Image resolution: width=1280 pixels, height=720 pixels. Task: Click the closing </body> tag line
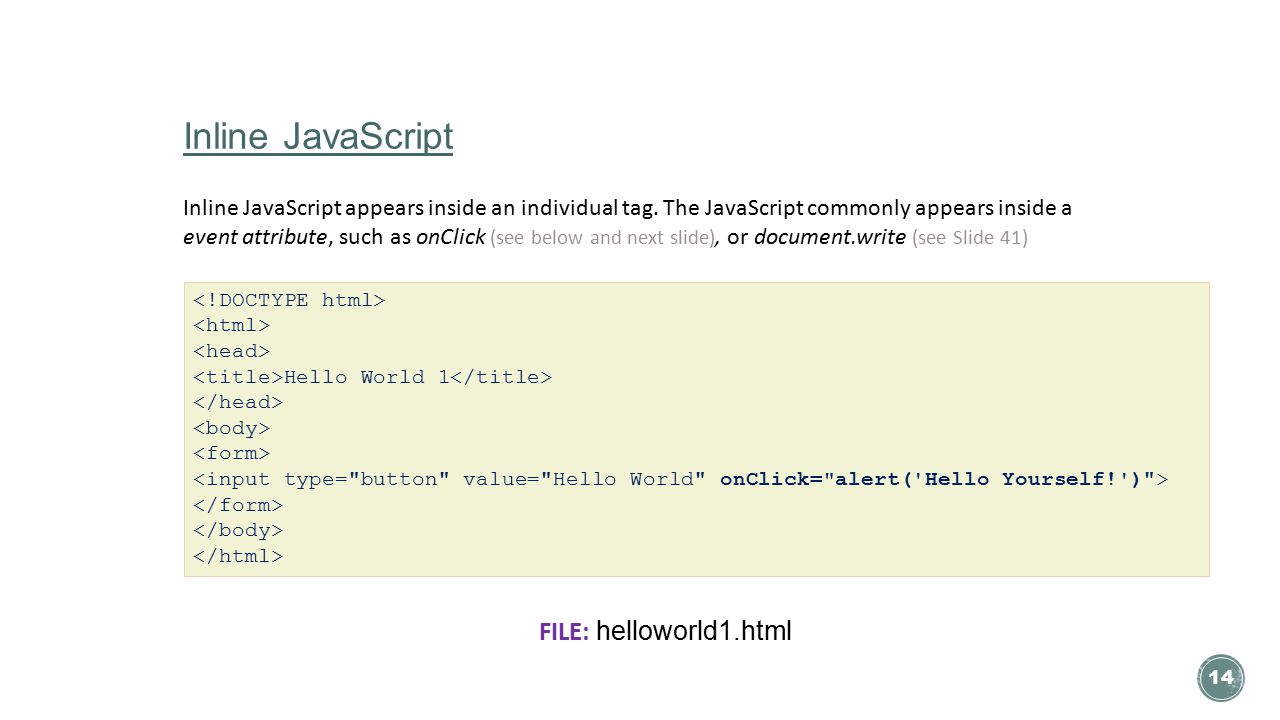click(238, 531)
